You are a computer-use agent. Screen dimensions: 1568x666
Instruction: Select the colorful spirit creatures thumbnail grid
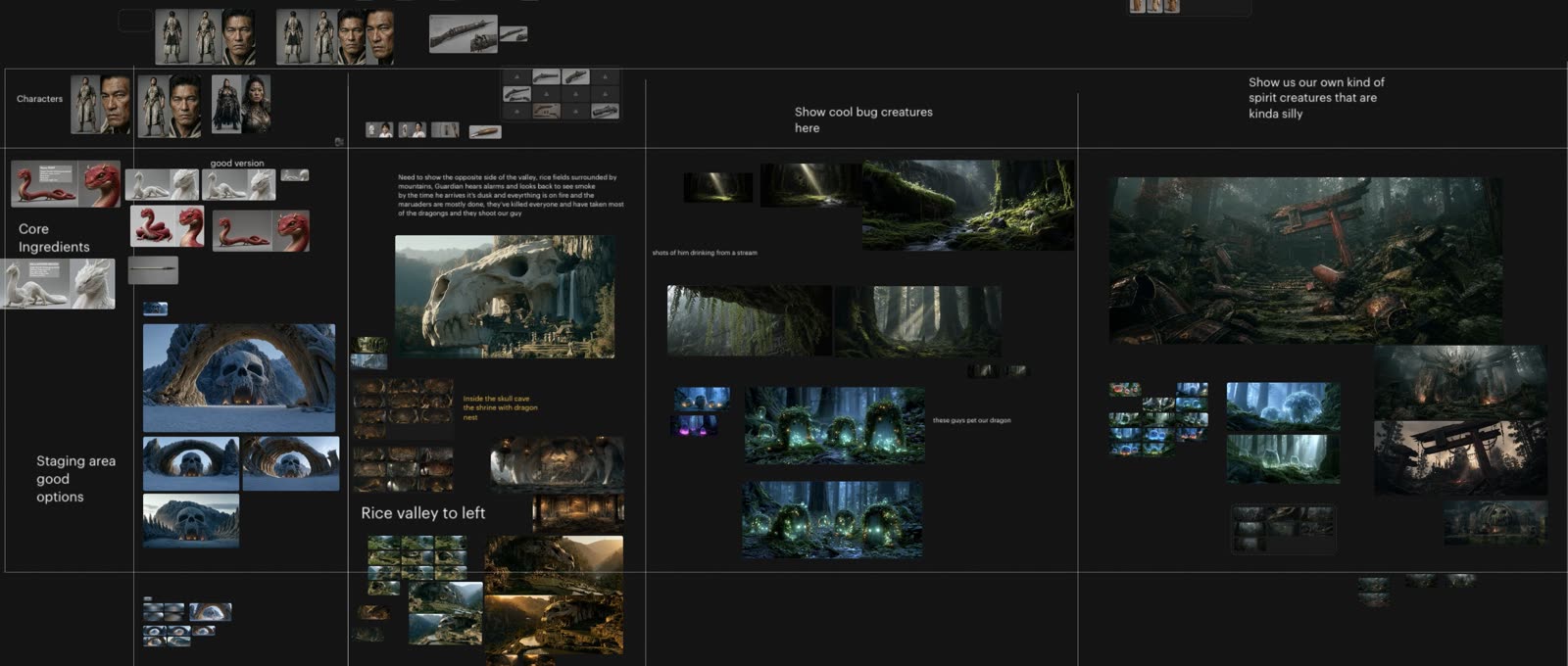point(1158,419)
